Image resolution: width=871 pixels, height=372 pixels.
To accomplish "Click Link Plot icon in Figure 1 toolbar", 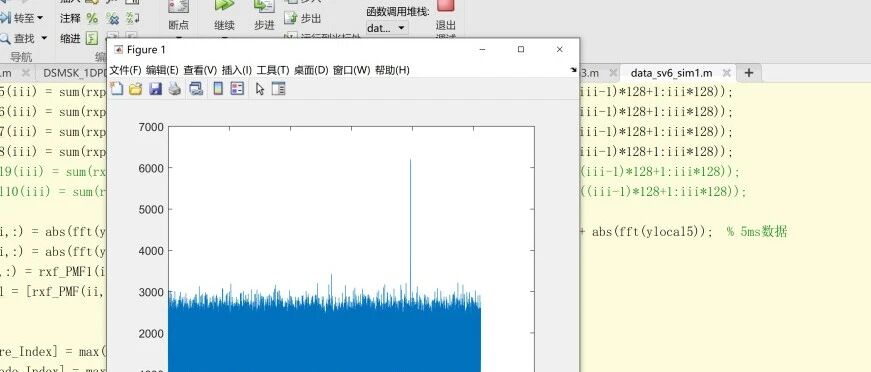I will (196, 89).
